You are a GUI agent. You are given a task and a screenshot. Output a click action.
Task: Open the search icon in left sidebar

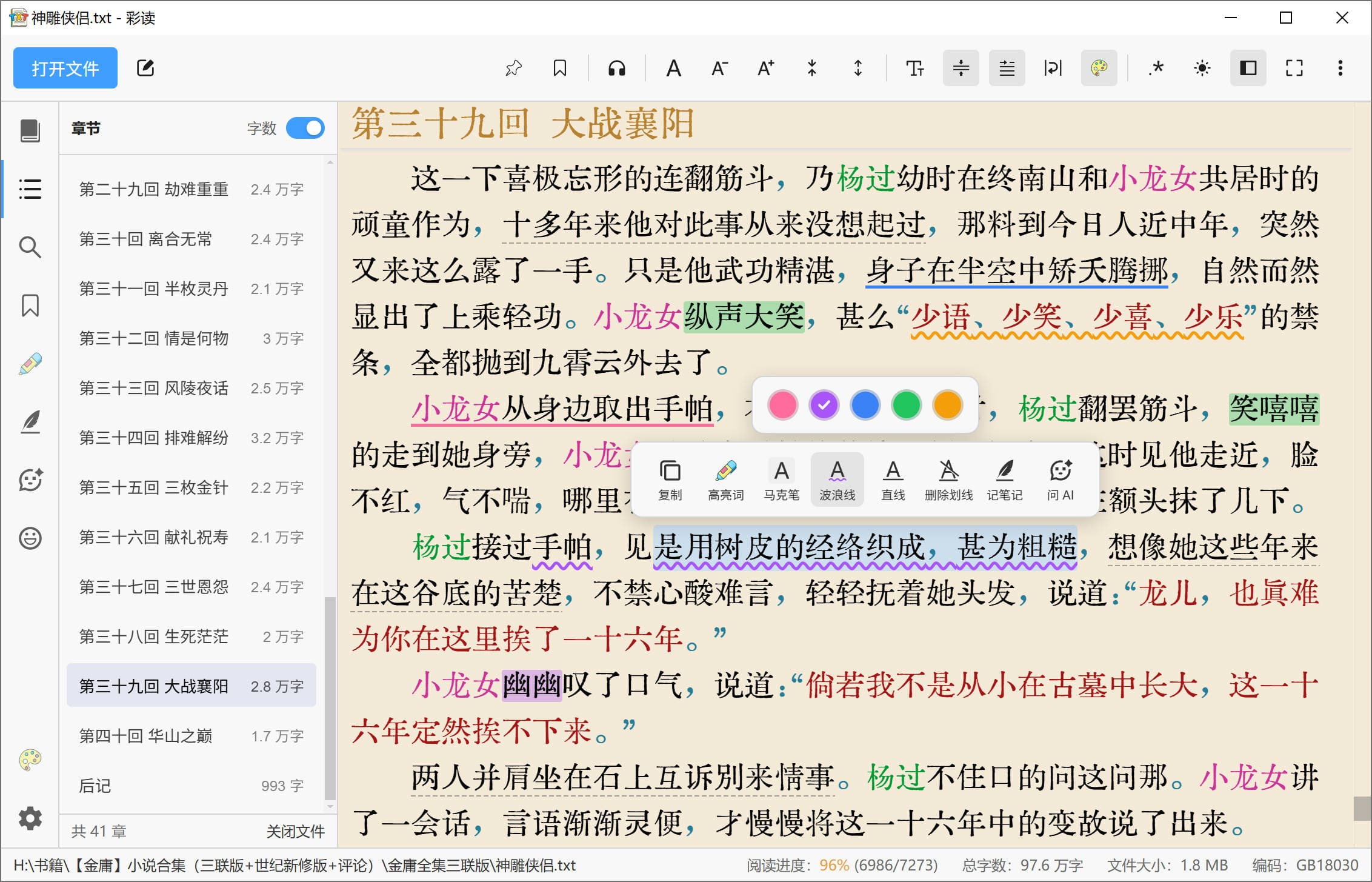click(30, 247)
